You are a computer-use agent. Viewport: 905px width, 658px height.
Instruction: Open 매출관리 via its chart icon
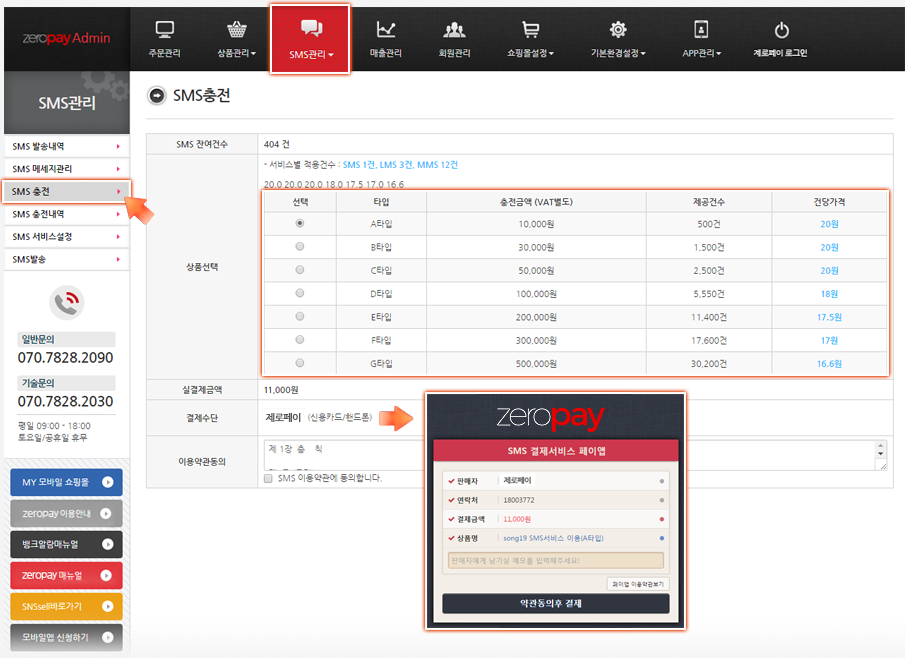[386, 29]
